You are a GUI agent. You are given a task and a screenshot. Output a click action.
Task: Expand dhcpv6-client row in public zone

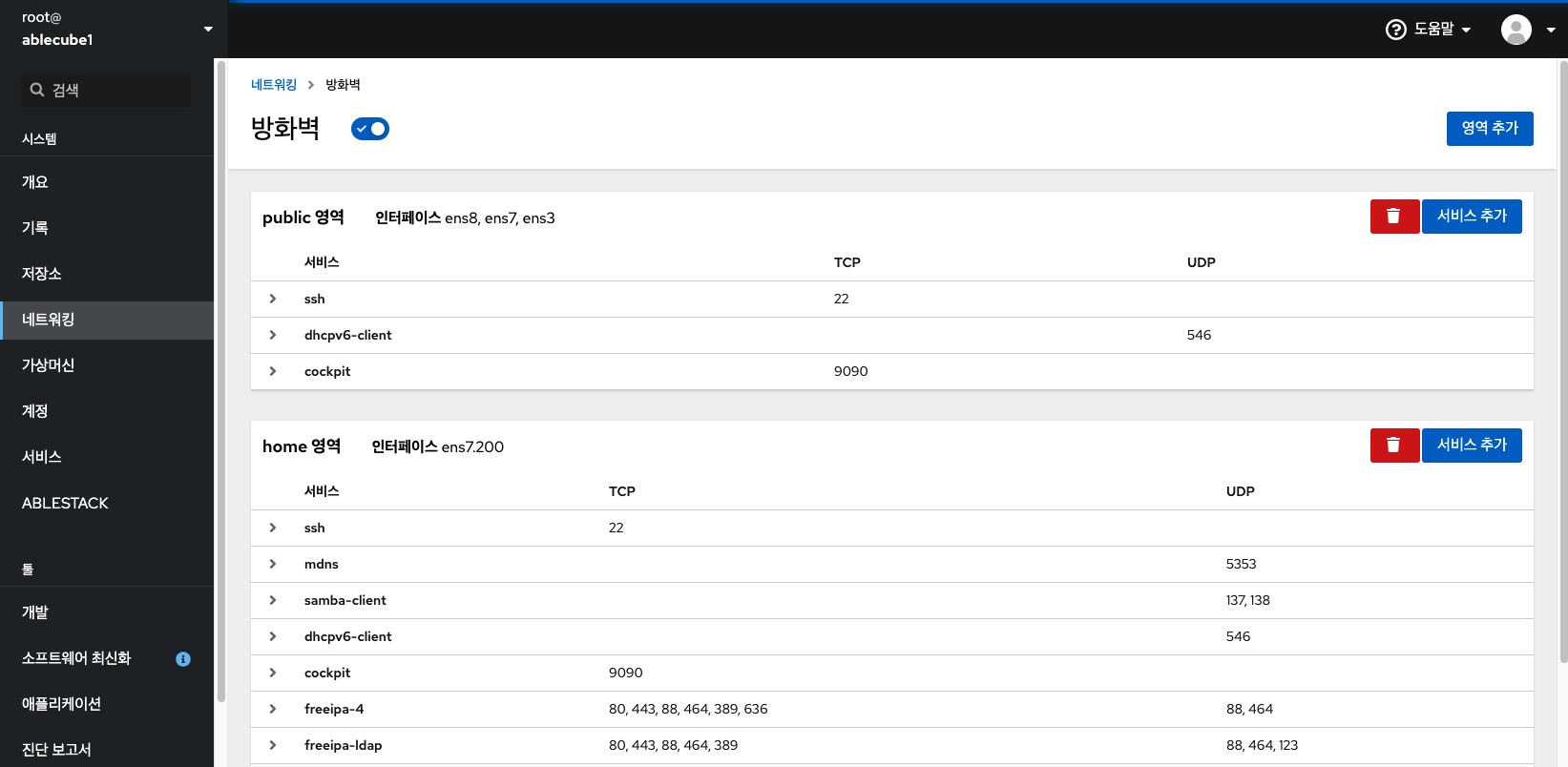(x=273, y=335)
